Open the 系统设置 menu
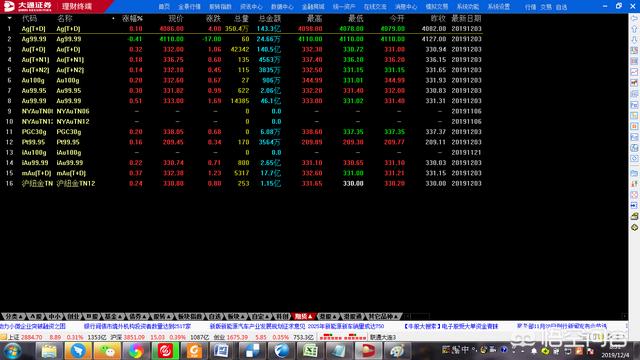The image size is (640, 360). [498, 7]
